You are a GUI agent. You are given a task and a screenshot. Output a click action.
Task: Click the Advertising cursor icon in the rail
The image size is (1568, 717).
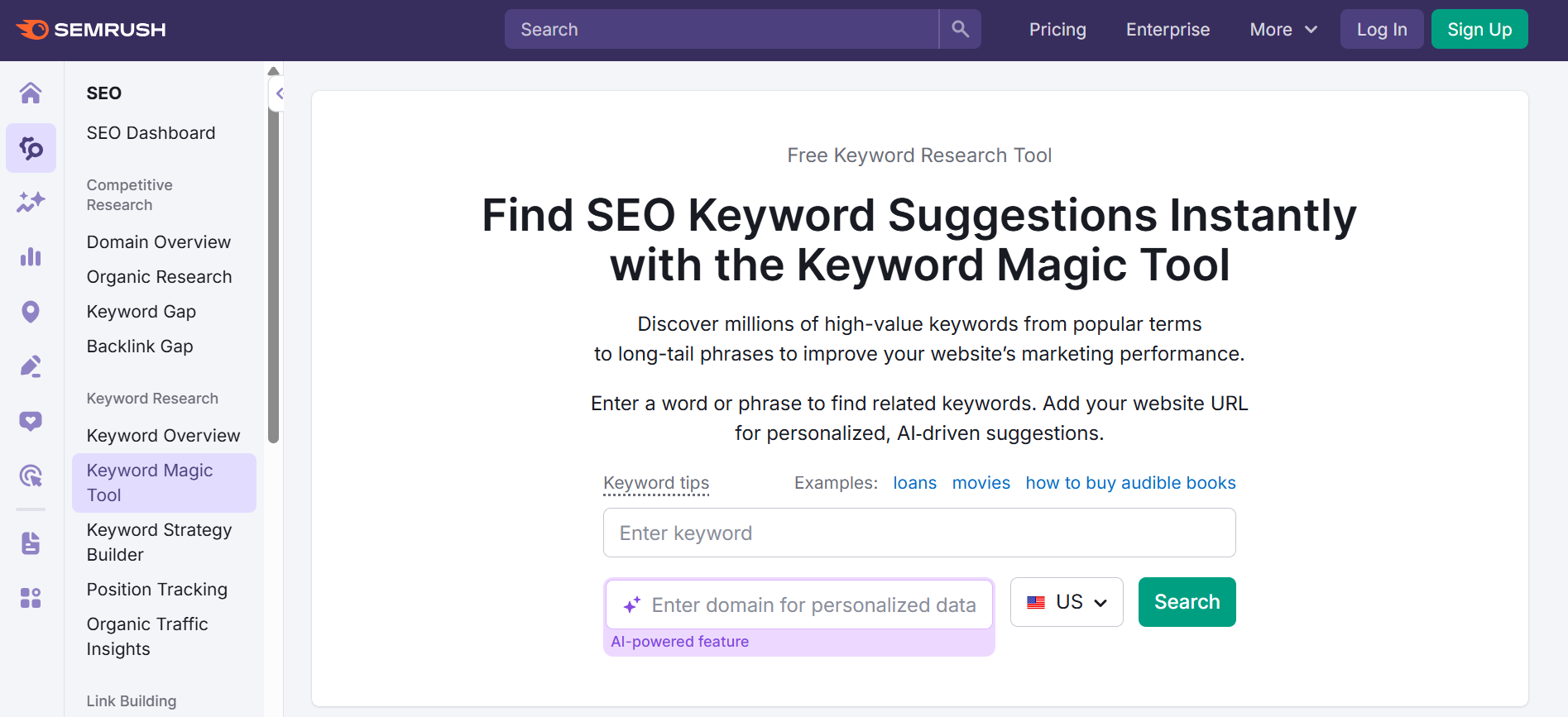click(x=31, y=476)
